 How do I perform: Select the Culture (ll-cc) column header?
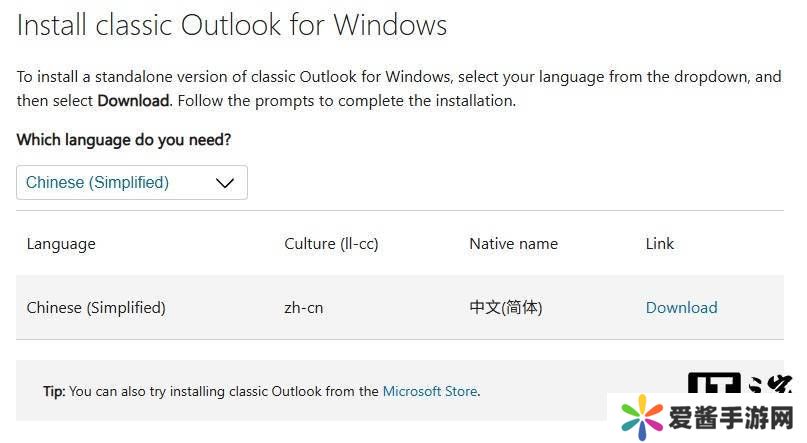coord(331,243)
